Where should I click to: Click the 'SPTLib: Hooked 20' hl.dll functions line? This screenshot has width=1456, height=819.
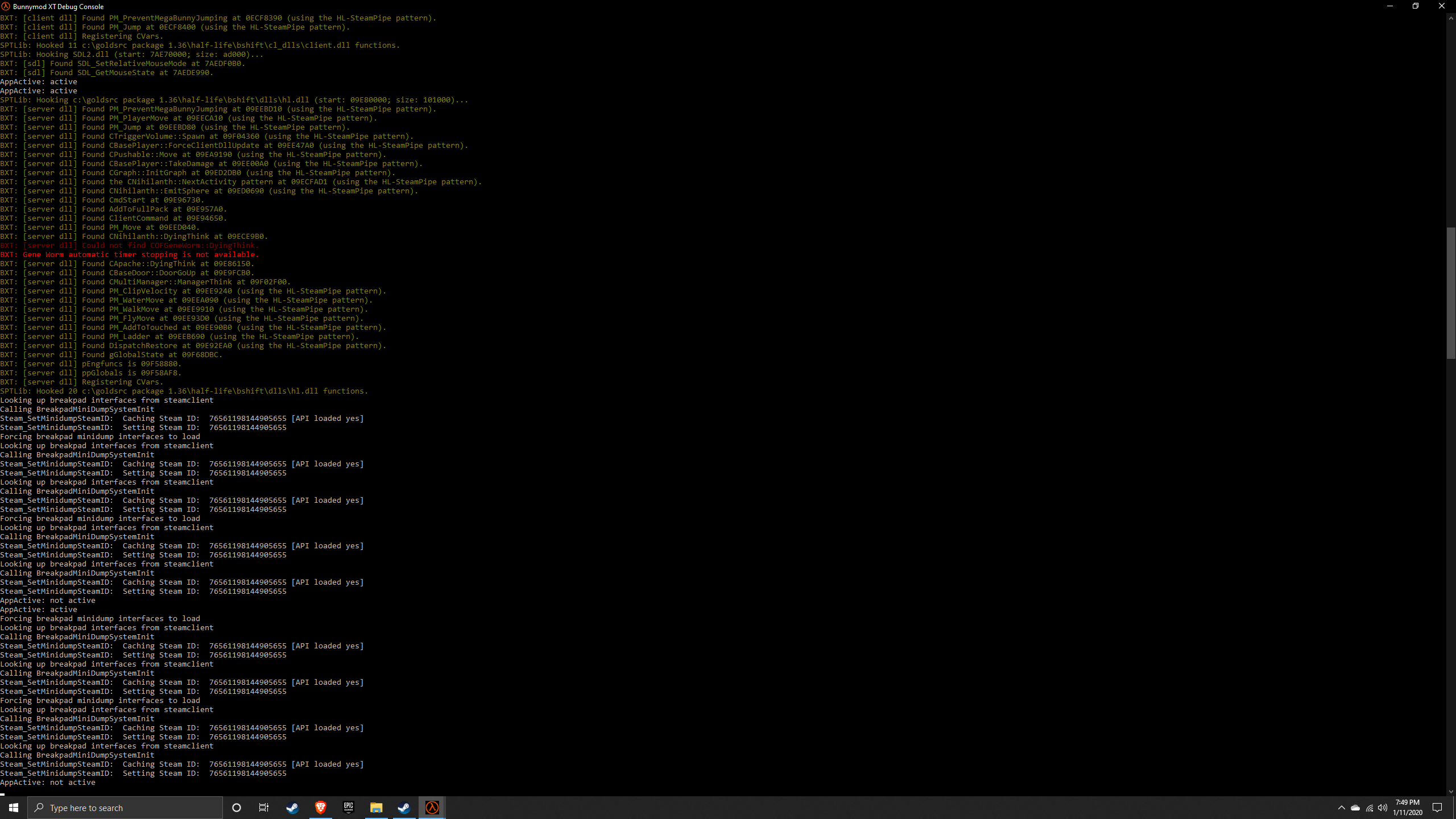click(x=184, y=391)
